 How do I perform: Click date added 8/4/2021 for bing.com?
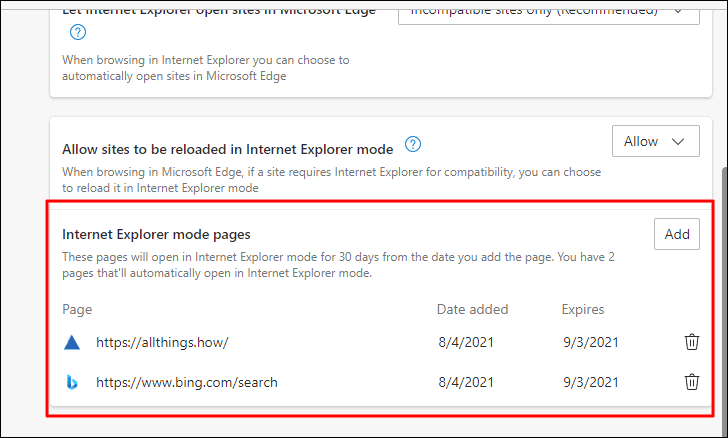click(466, 382)
